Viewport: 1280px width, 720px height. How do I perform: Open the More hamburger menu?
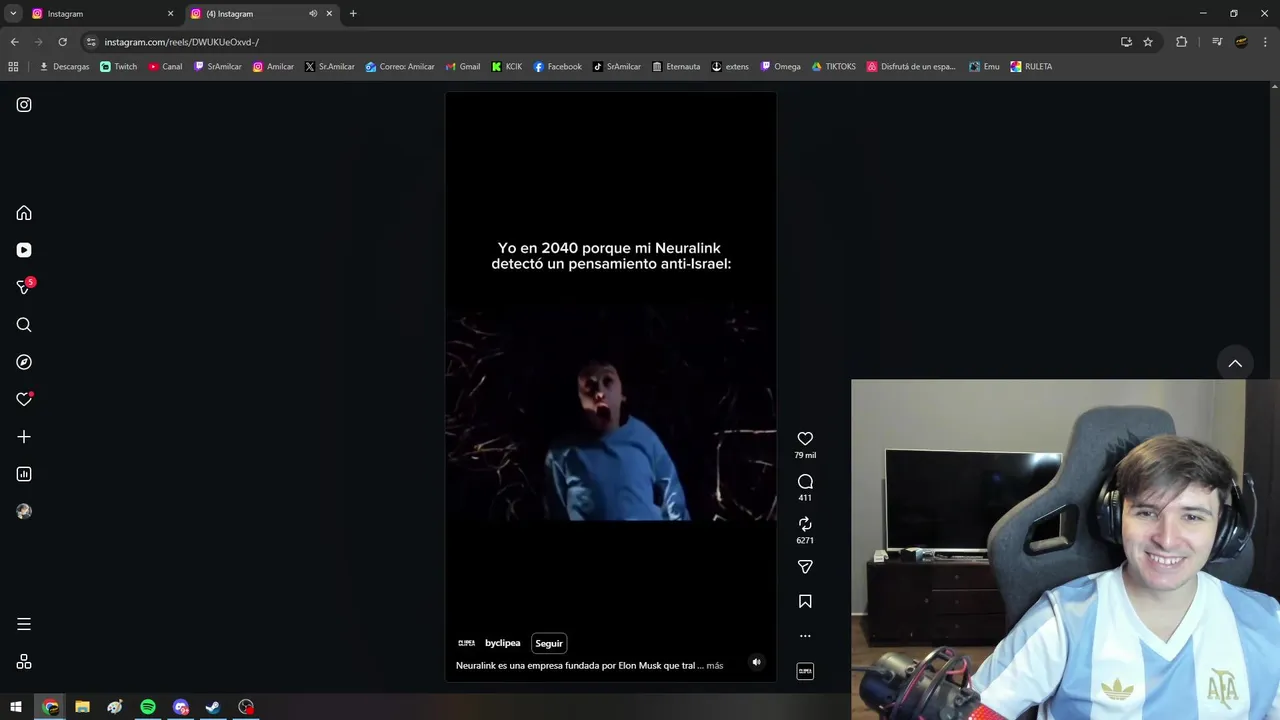[x=24, y=624]
